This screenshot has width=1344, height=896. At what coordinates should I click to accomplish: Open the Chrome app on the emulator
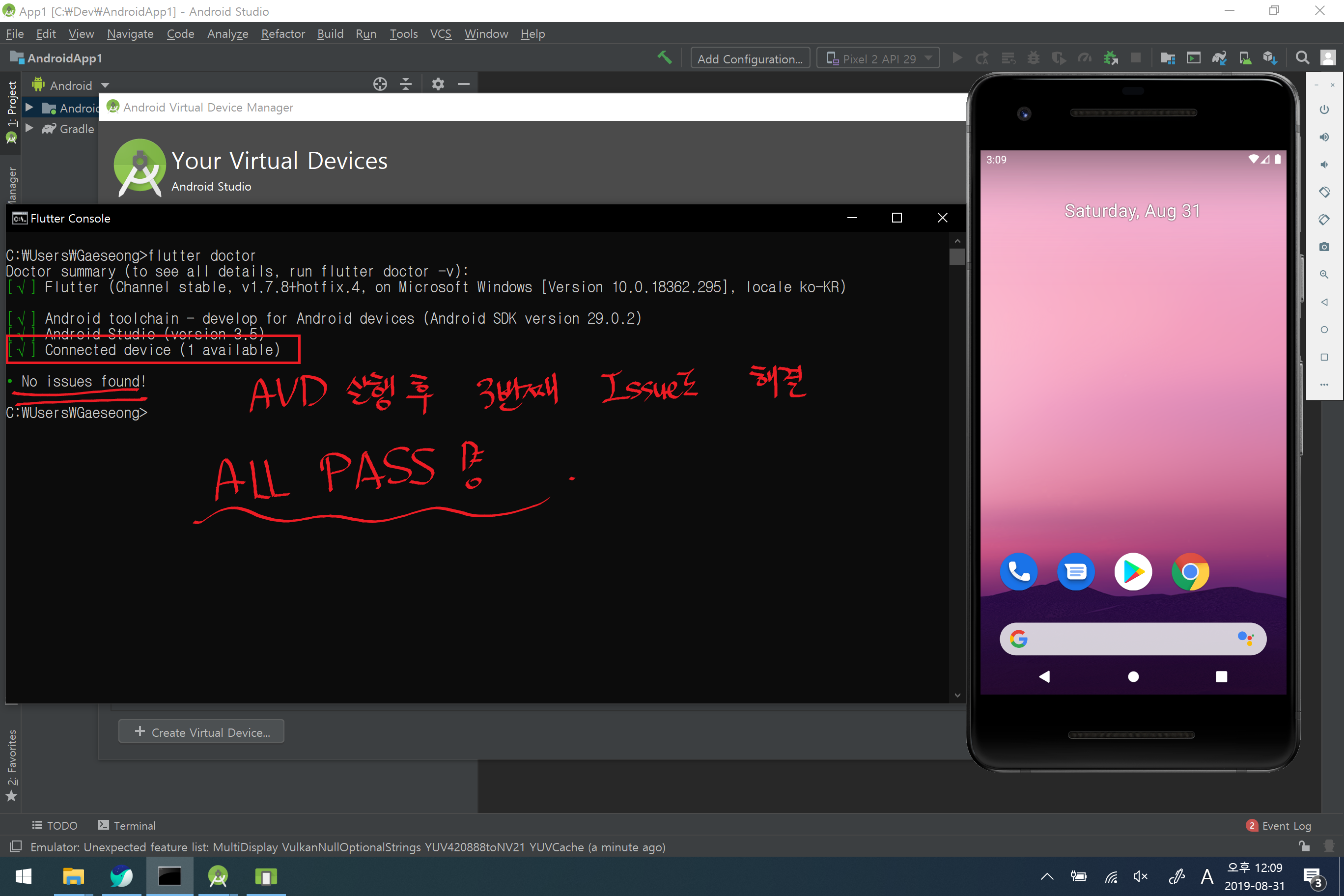pos(1190,571)
